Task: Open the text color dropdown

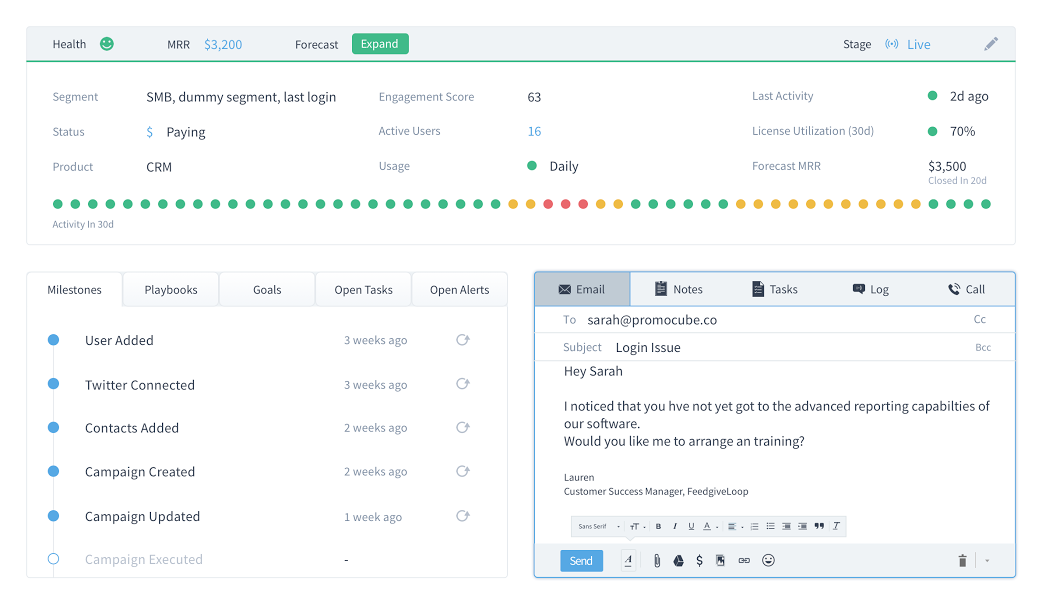Action: pyautogui.click(x=710, y=526)
